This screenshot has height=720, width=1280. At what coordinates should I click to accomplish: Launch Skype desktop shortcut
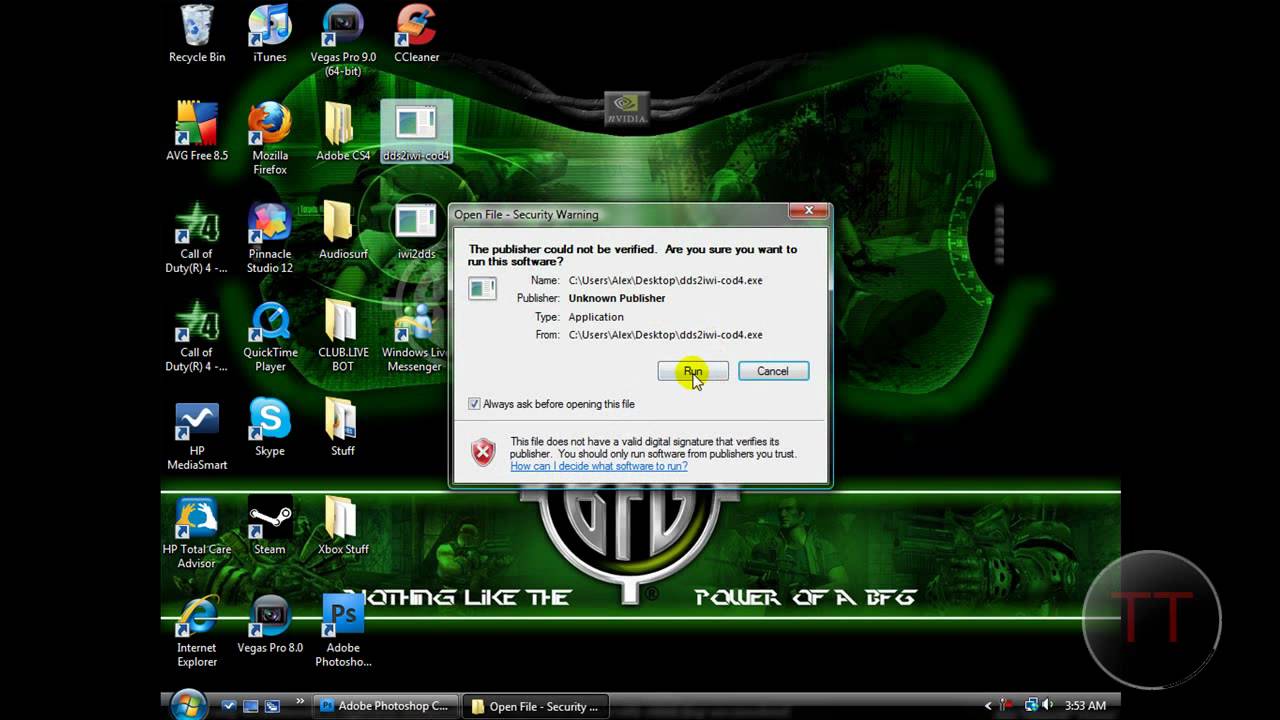[270, 428]
